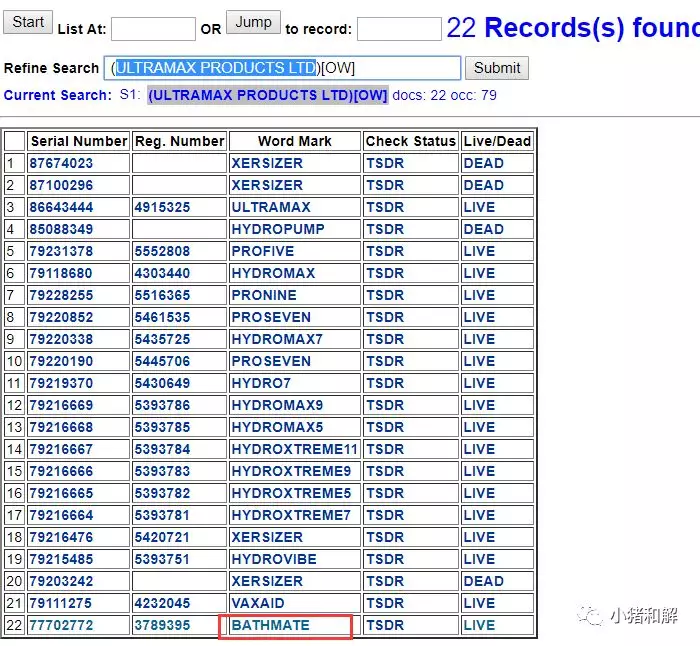Open serial number 79118680

[61, 273]
